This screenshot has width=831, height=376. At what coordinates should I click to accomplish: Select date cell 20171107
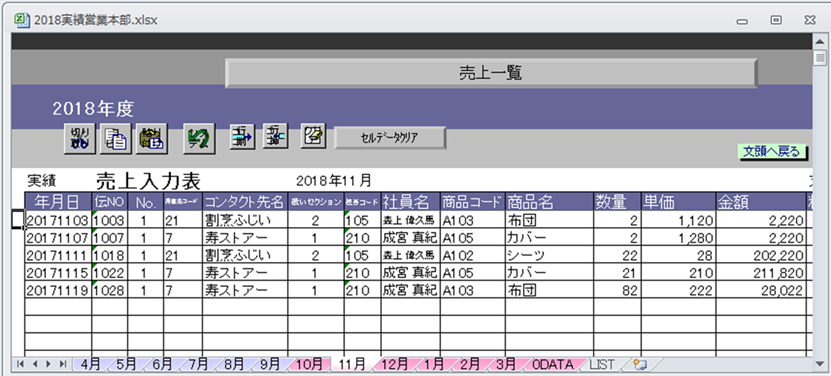point(58,237)
